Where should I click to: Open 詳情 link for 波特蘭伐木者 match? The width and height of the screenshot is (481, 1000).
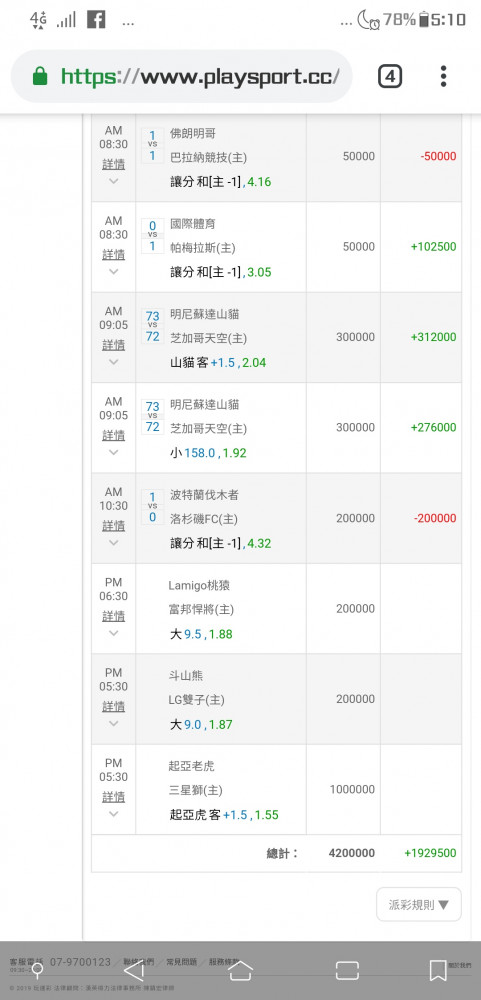tap(114, 526)
